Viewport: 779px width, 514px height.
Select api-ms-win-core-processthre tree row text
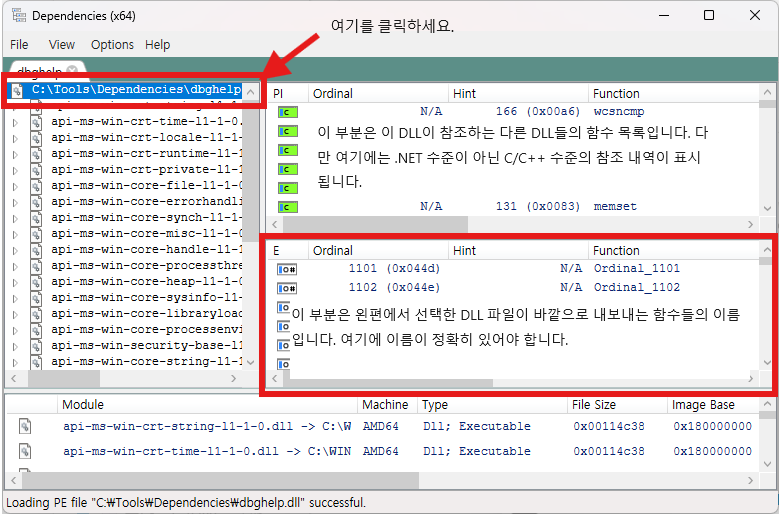[x=147, y=266]
